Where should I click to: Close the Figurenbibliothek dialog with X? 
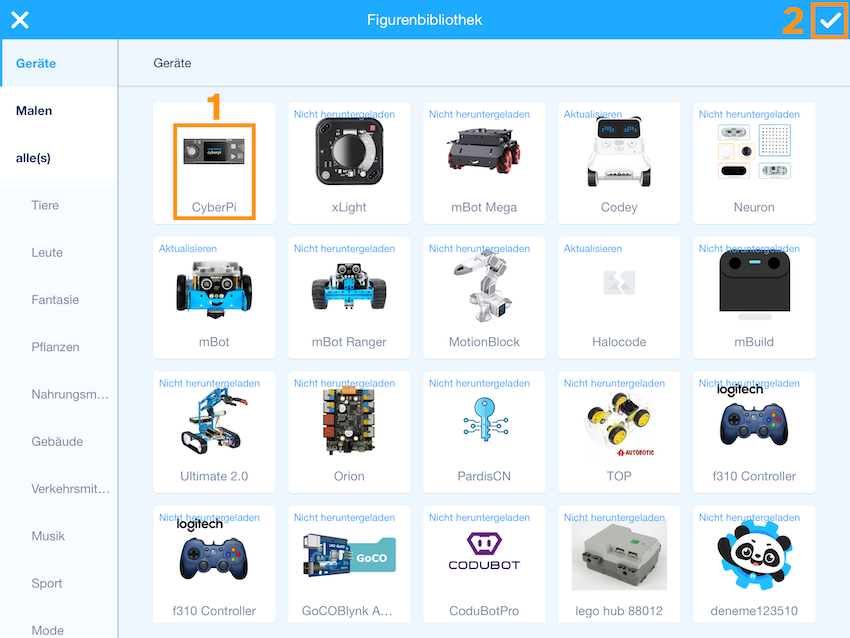pos(20,20)
